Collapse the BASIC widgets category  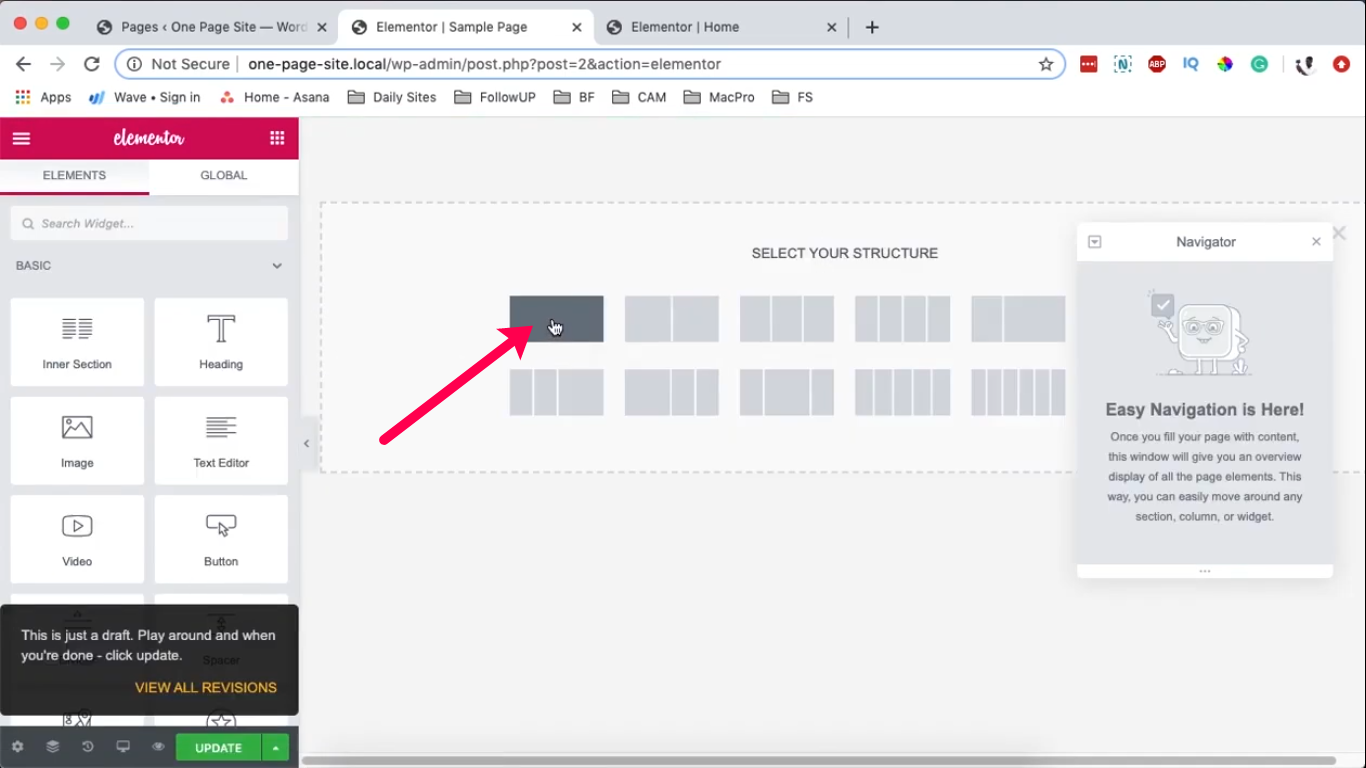pyautogui.click(x=277, y=266)
